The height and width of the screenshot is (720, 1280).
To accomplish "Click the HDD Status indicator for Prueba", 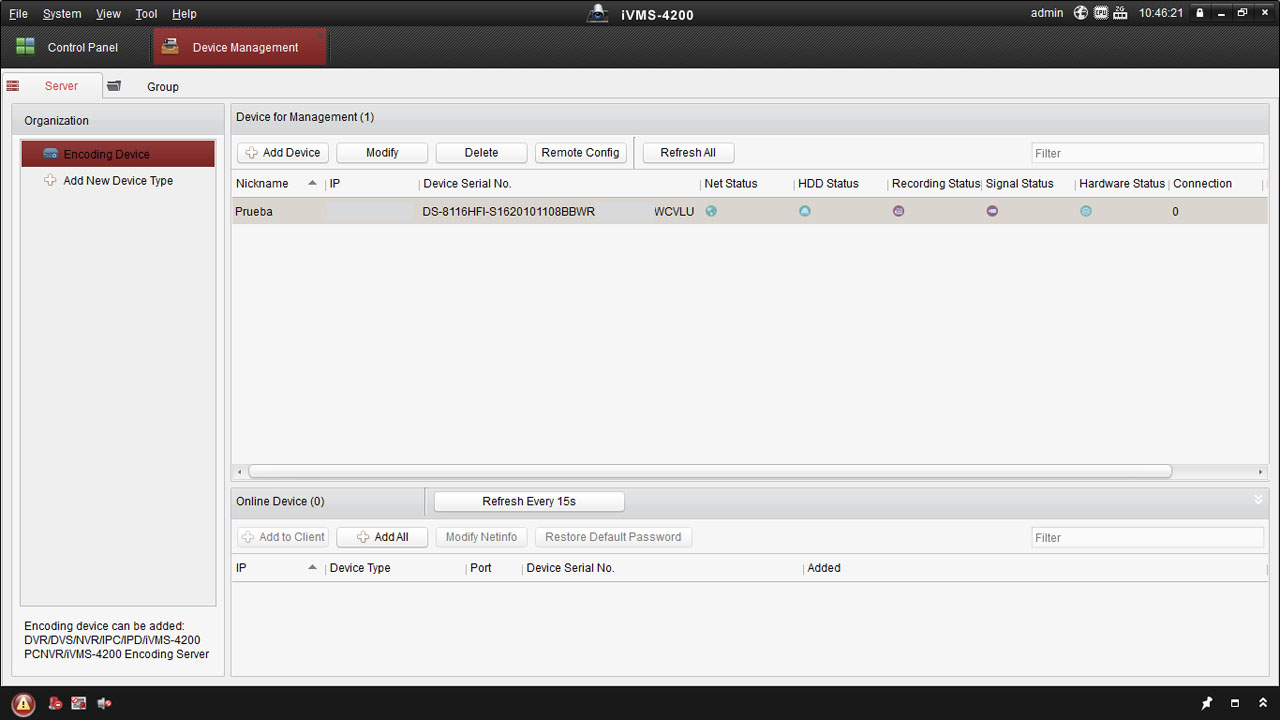I will tap(805, 211).
